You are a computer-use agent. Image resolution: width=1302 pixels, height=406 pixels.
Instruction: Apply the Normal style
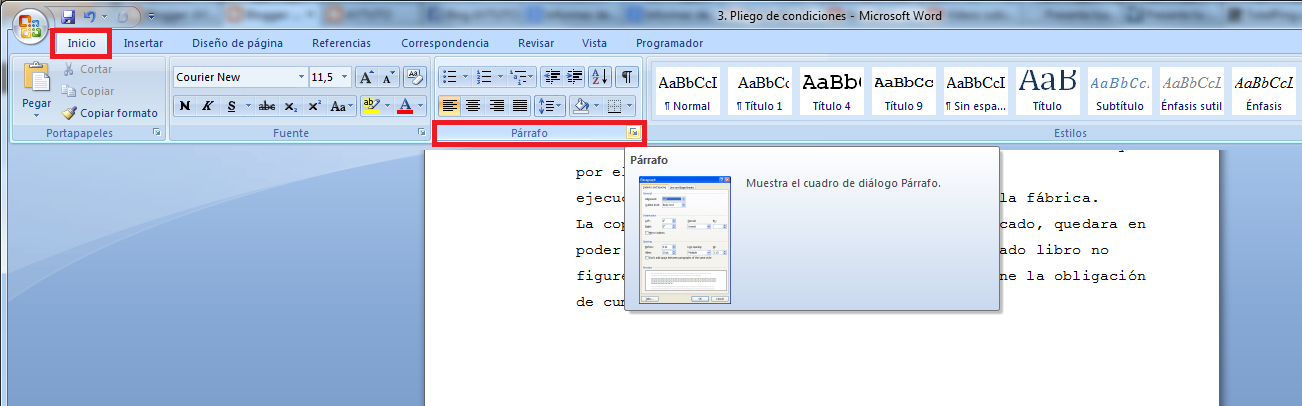[x=687, y=91]
